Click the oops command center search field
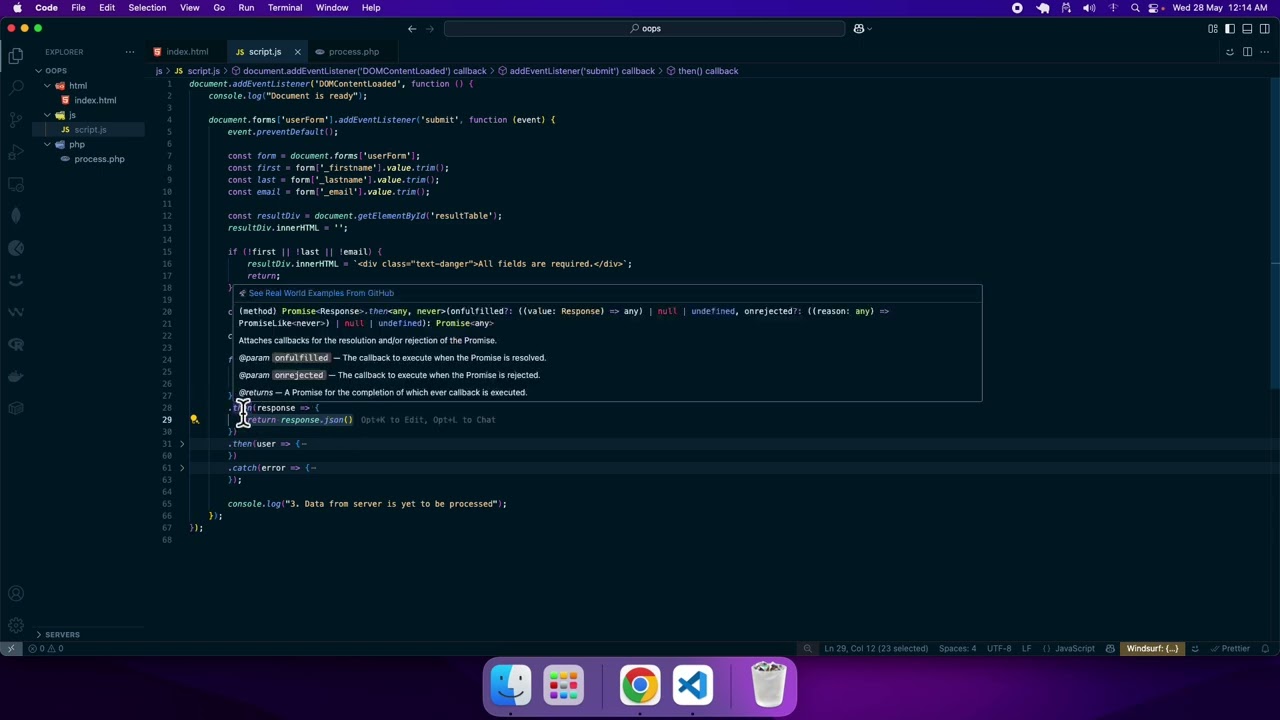1280x720 pixels. (645, 29)
